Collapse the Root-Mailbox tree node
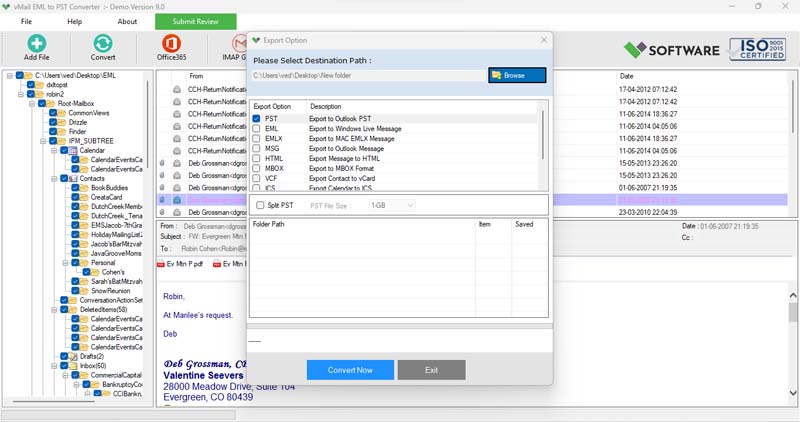 (32, 104)
